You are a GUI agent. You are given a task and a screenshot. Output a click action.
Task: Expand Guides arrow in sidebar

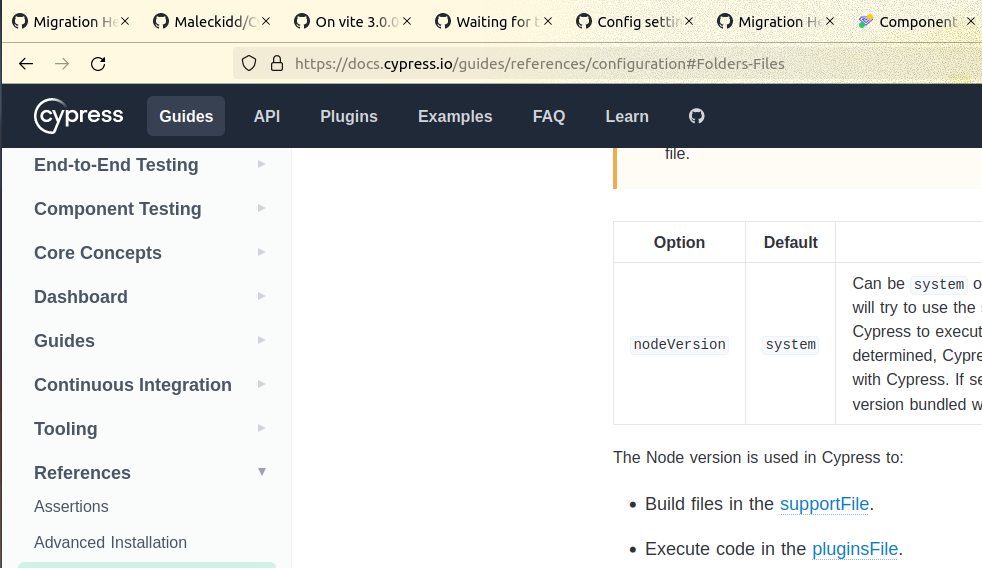[x=261, y=340]
